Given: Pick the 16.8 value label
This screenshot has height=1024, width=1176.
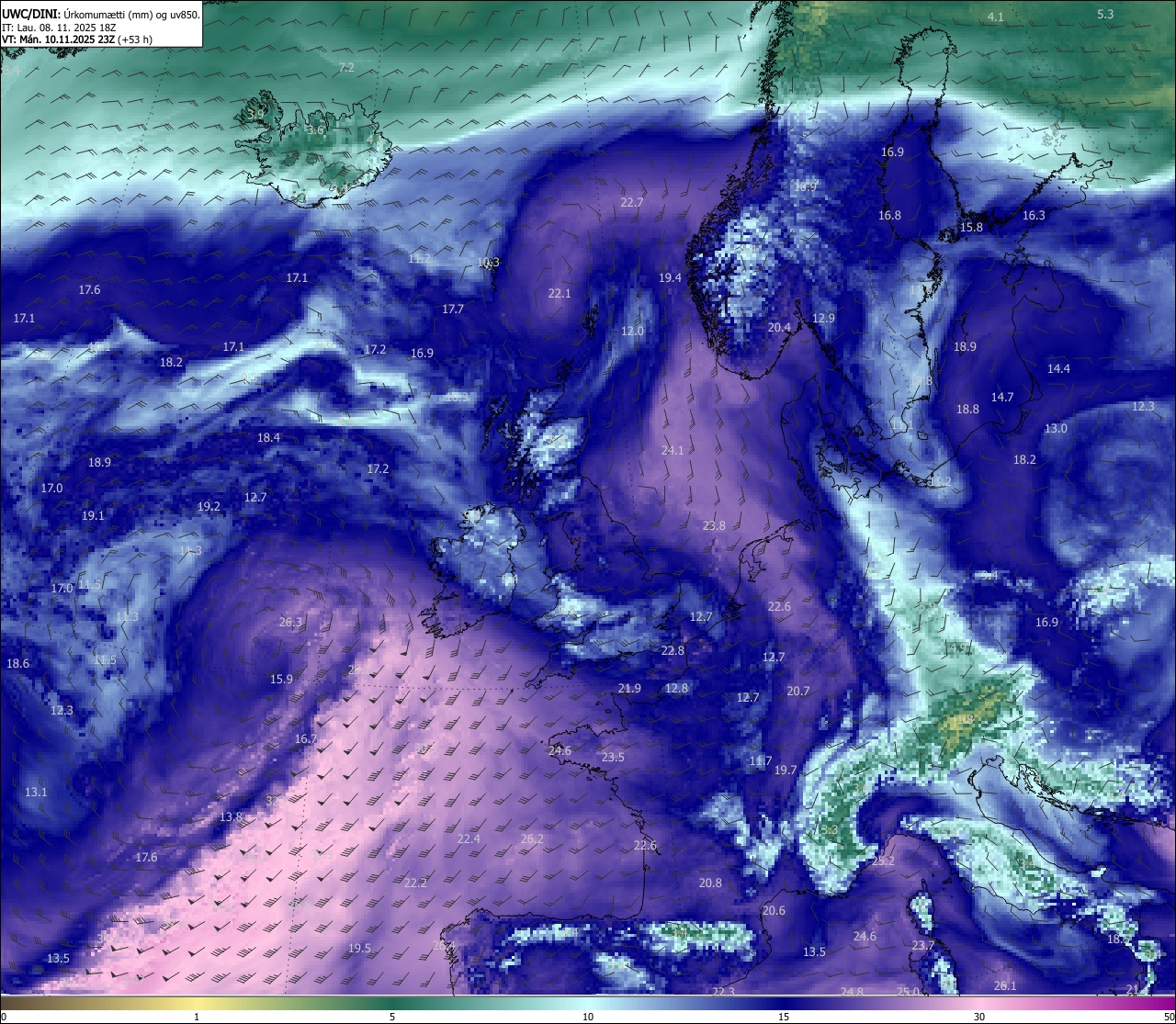Looking at the screenshot, I should 889,215.
